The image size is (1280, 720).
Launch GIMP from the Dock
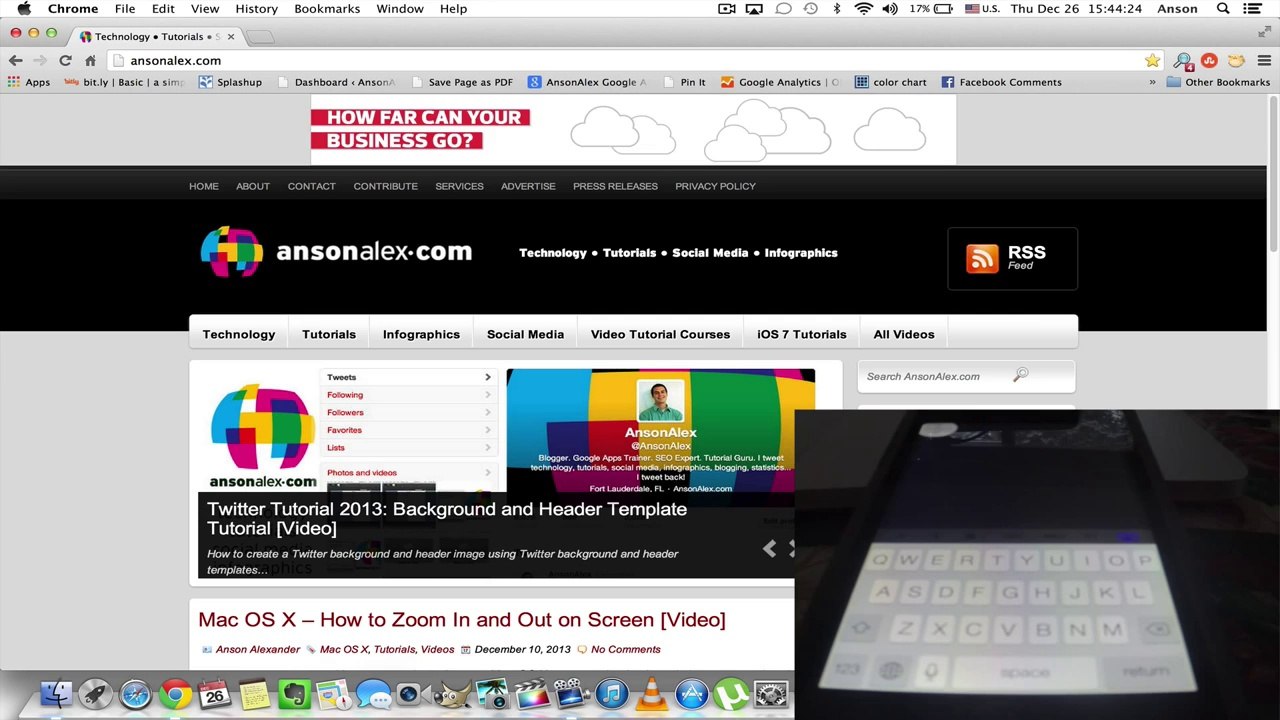coord(453,694)
